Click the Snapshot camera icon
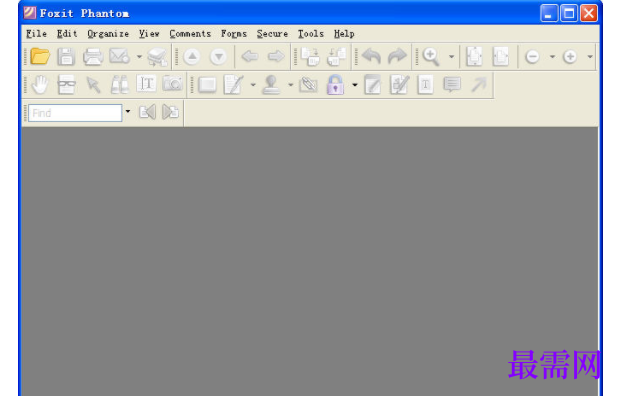 [x=172, y=83]
